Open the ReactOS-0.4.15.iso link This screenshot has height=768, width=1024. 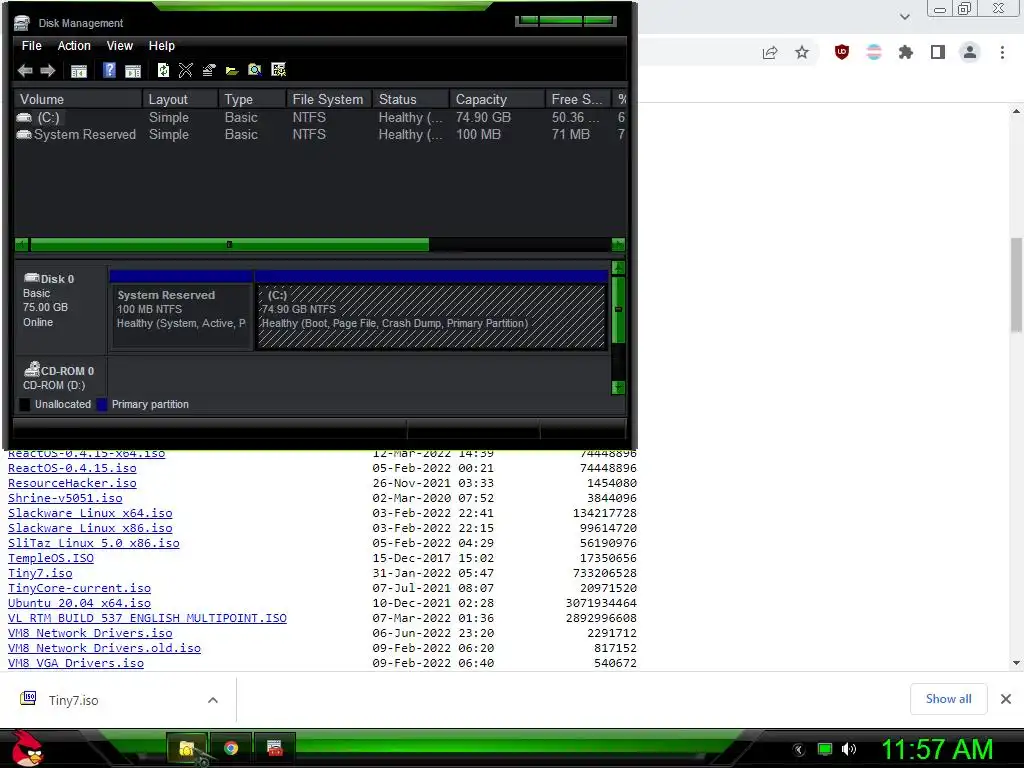point(72,468)
